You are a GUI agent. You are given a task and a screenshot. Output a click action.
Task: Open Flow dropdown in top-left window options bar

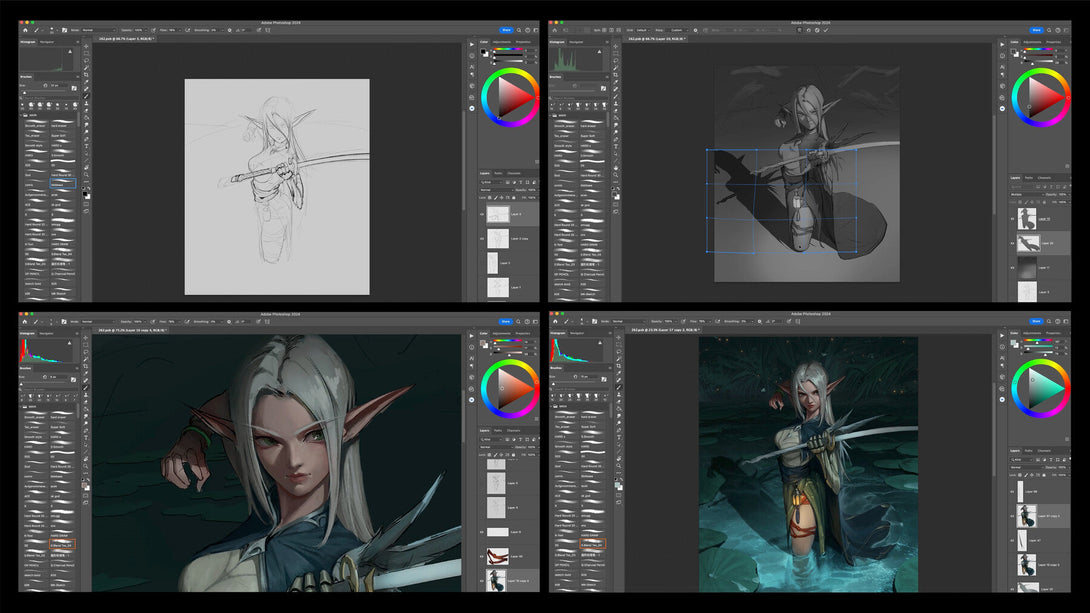(x=180, y=30)
